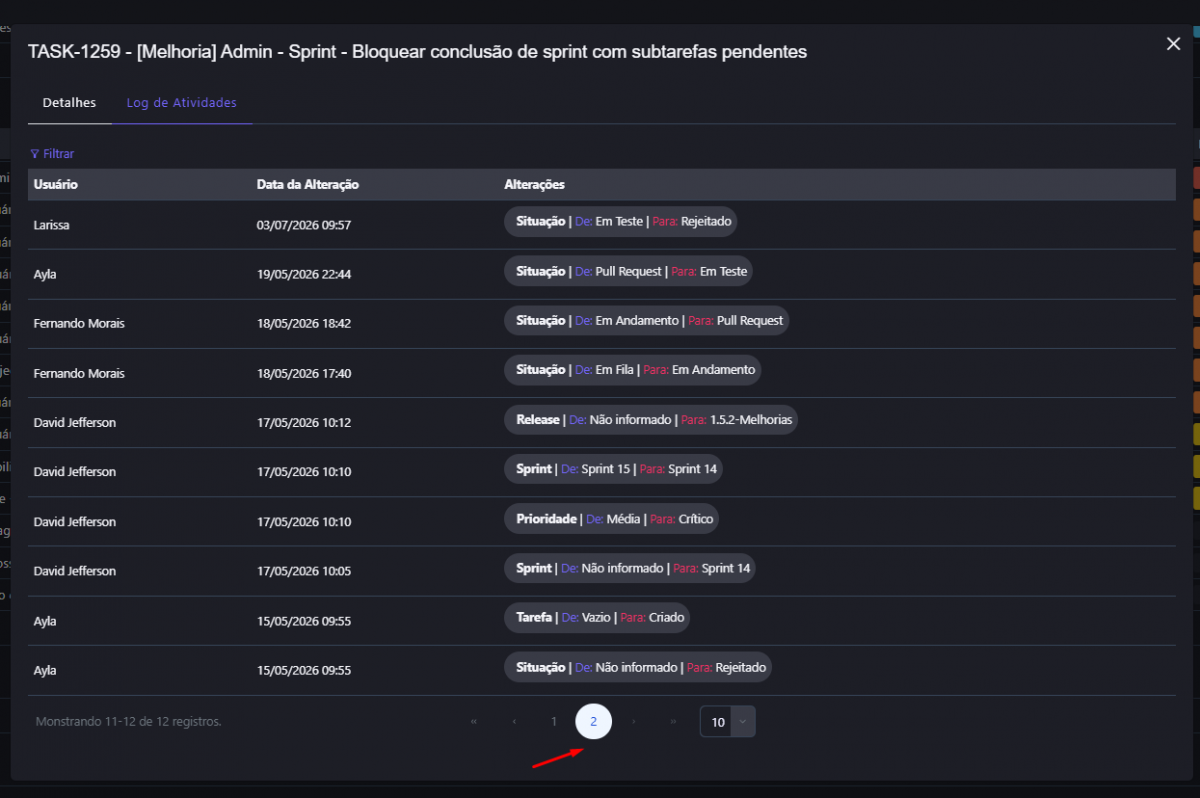Click Sprint chip Sprint 15 to Sprint 14
This screenshot has height=798, width=1200.
tap(613, 469)
